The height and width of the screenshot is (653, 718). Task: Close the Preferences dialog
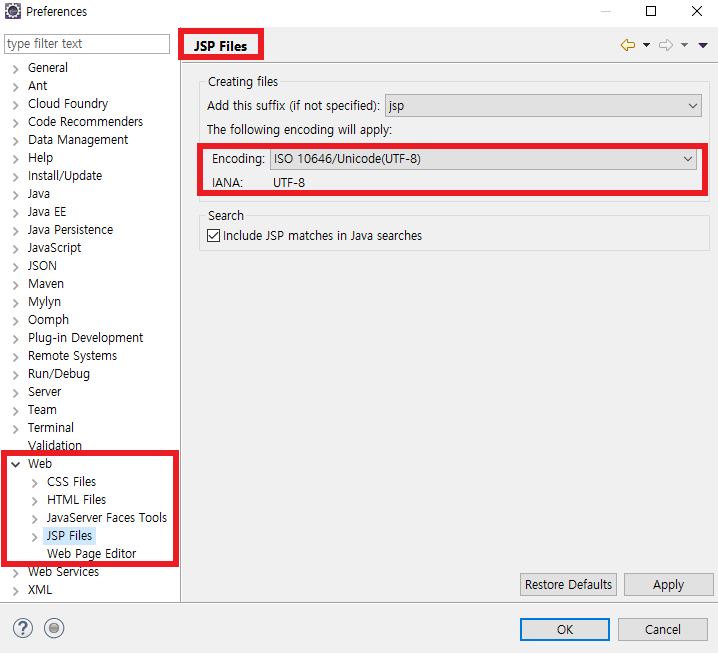pos(696,11)
